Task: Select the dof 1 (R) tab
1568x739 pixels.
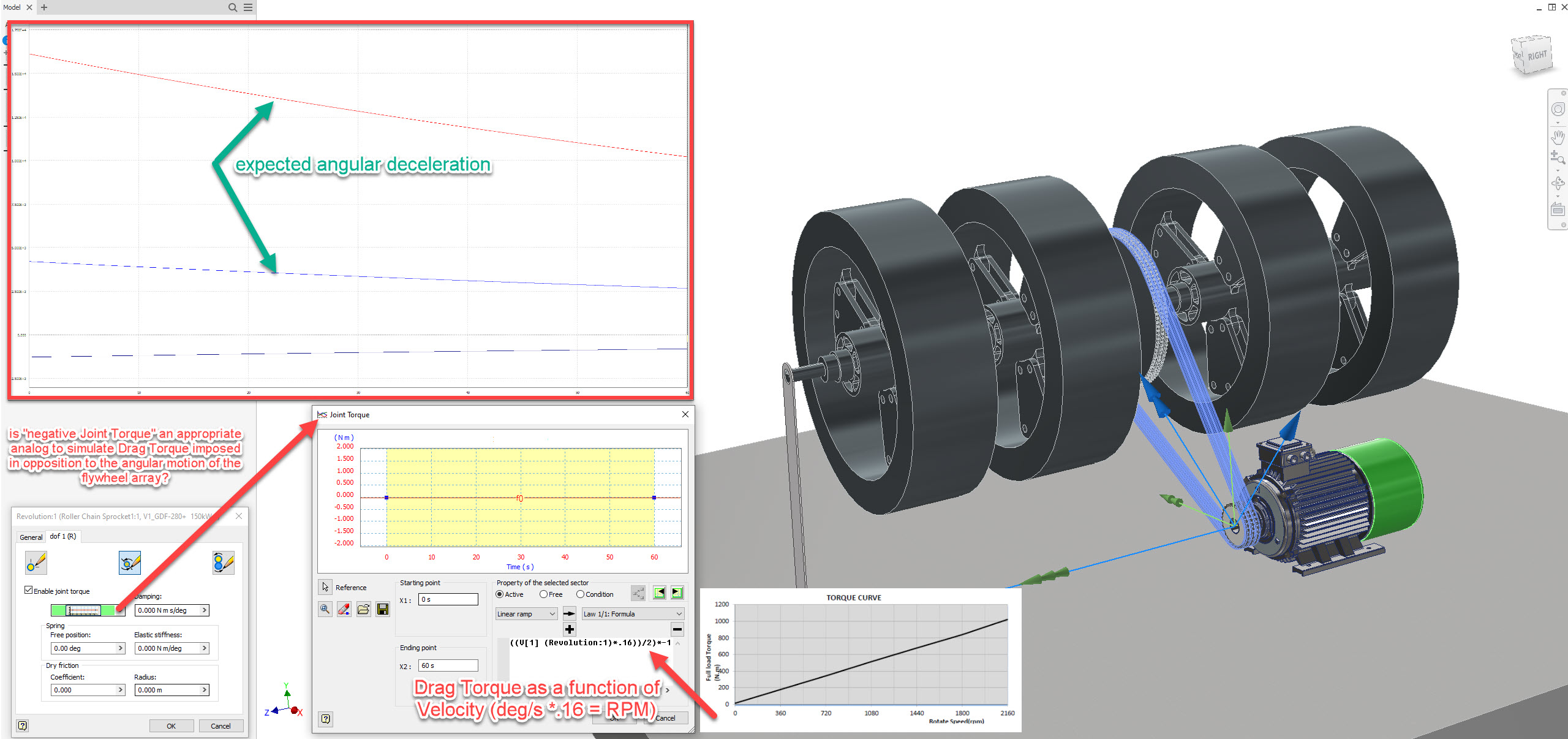Action: click(62, 536)
